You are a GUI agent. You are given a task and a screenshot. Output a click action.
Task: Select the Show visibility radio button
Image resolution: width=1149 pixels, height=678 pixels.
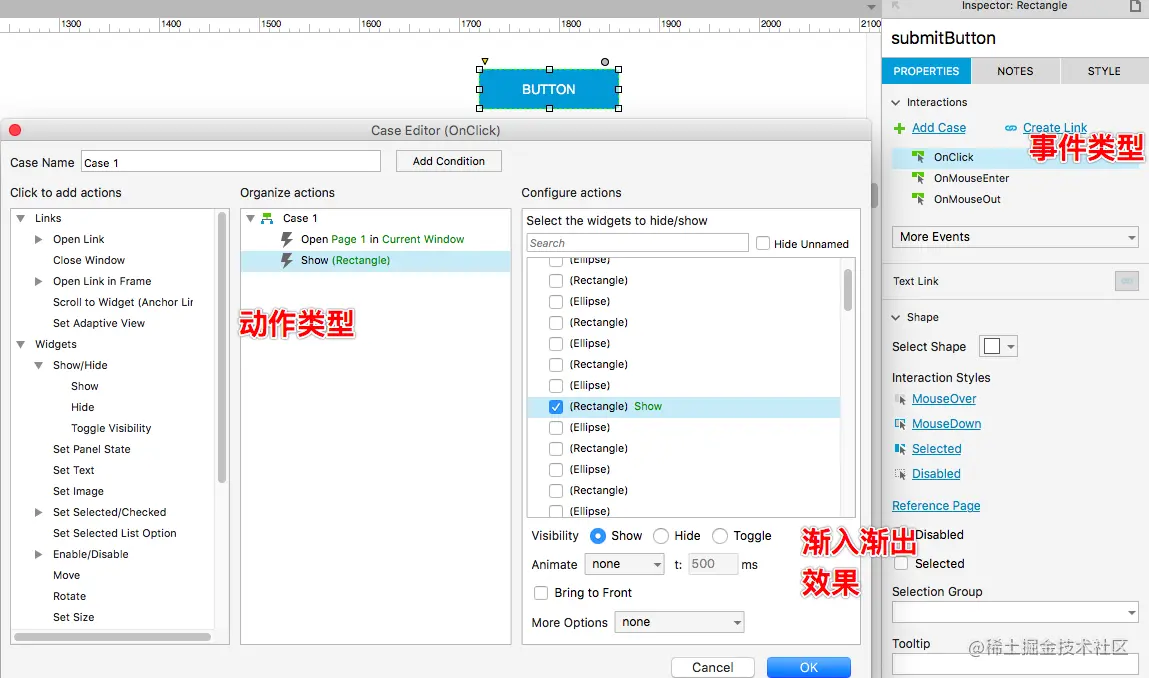(x=598, y=536)
